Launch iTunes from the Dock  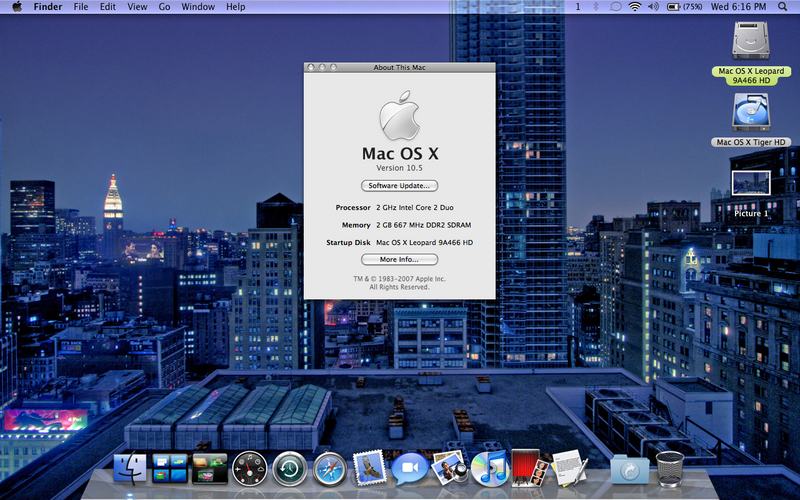pos(490,468)
